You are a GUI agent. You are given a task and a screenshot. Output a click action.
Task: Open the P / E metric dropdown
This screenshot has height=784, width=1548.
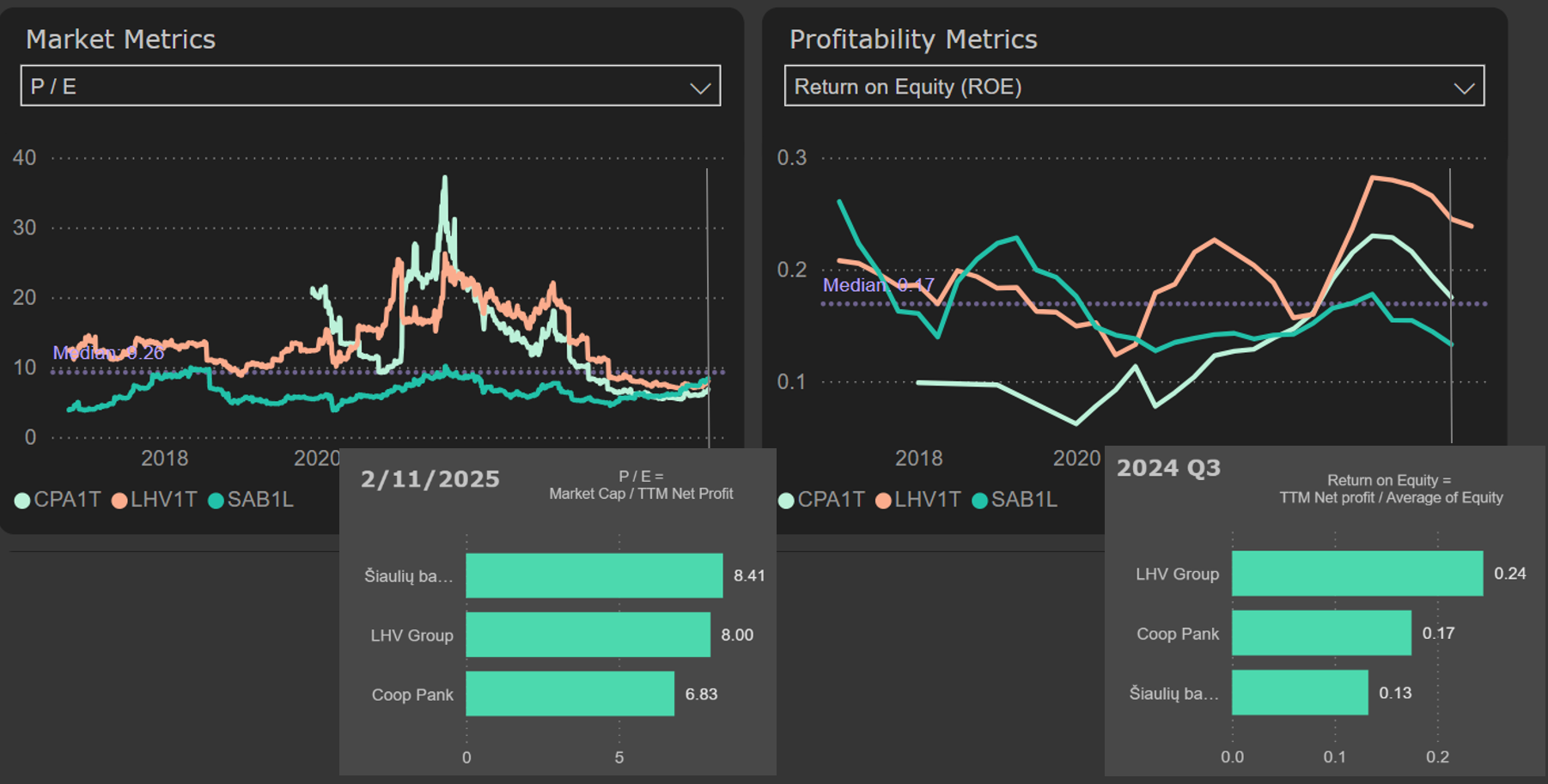click(369, 86)
